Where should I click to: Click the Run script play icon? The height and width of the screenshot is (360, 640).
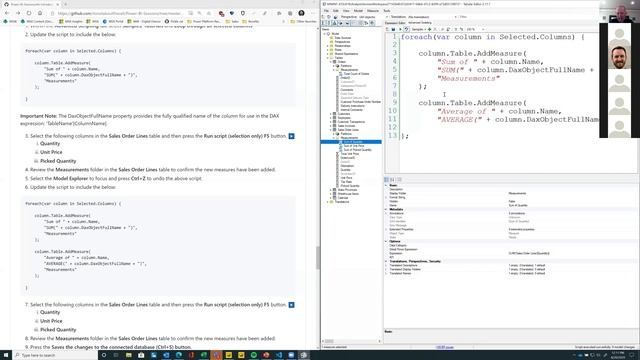pyautogui.click(x=400, y=29)
